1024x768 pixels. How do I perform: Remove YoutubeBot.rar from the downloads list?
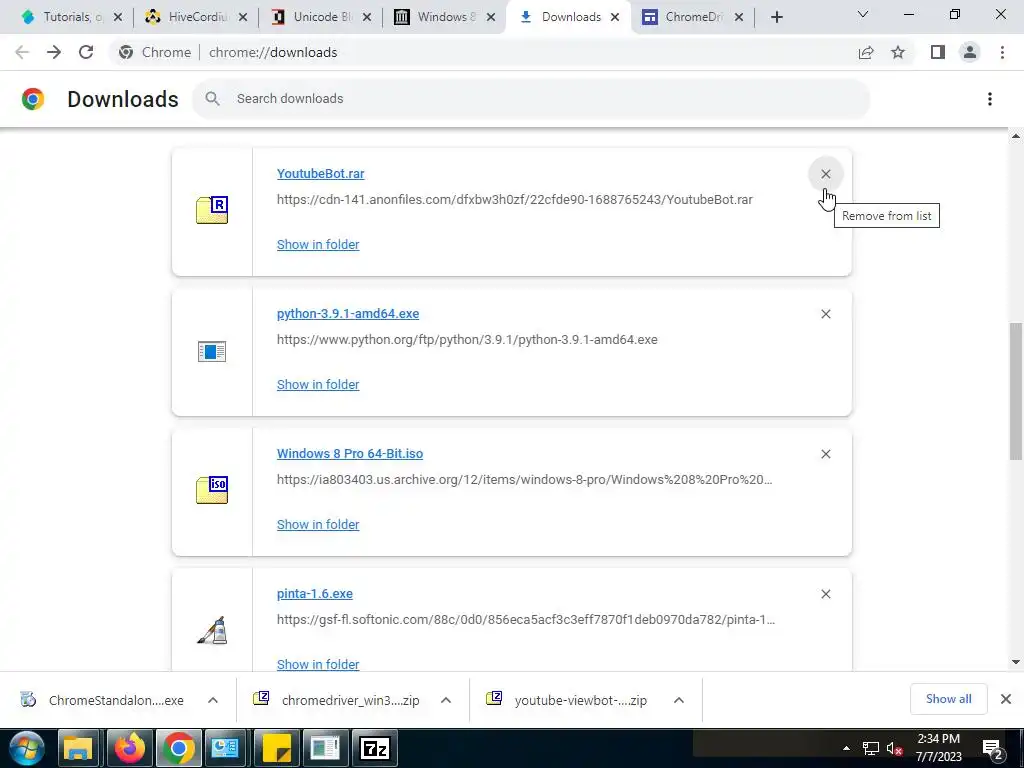point(825,174)
